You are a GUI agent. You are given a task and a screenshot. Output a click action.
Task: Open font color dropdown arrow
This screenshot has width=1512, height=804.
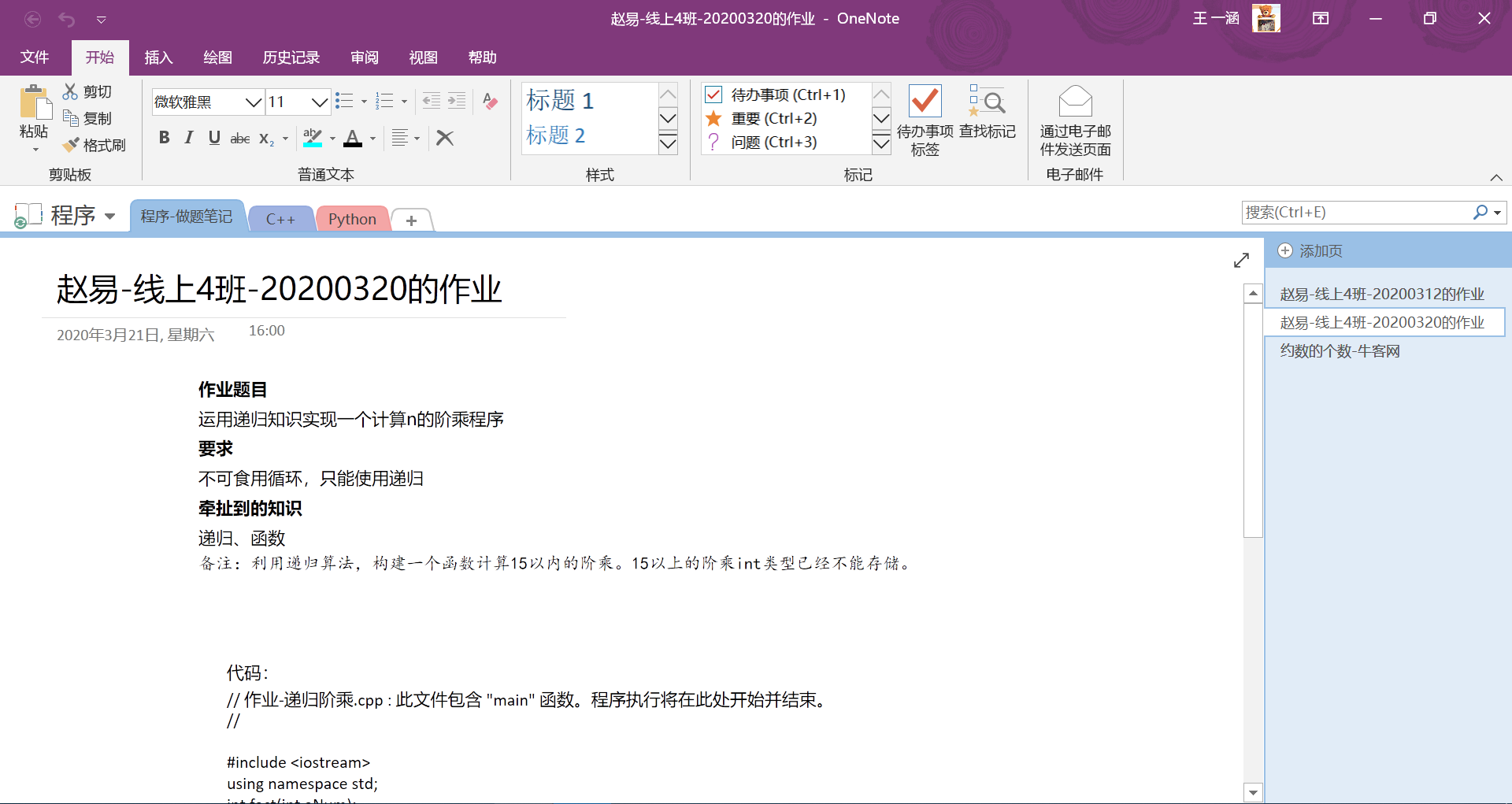click(372, 139)
